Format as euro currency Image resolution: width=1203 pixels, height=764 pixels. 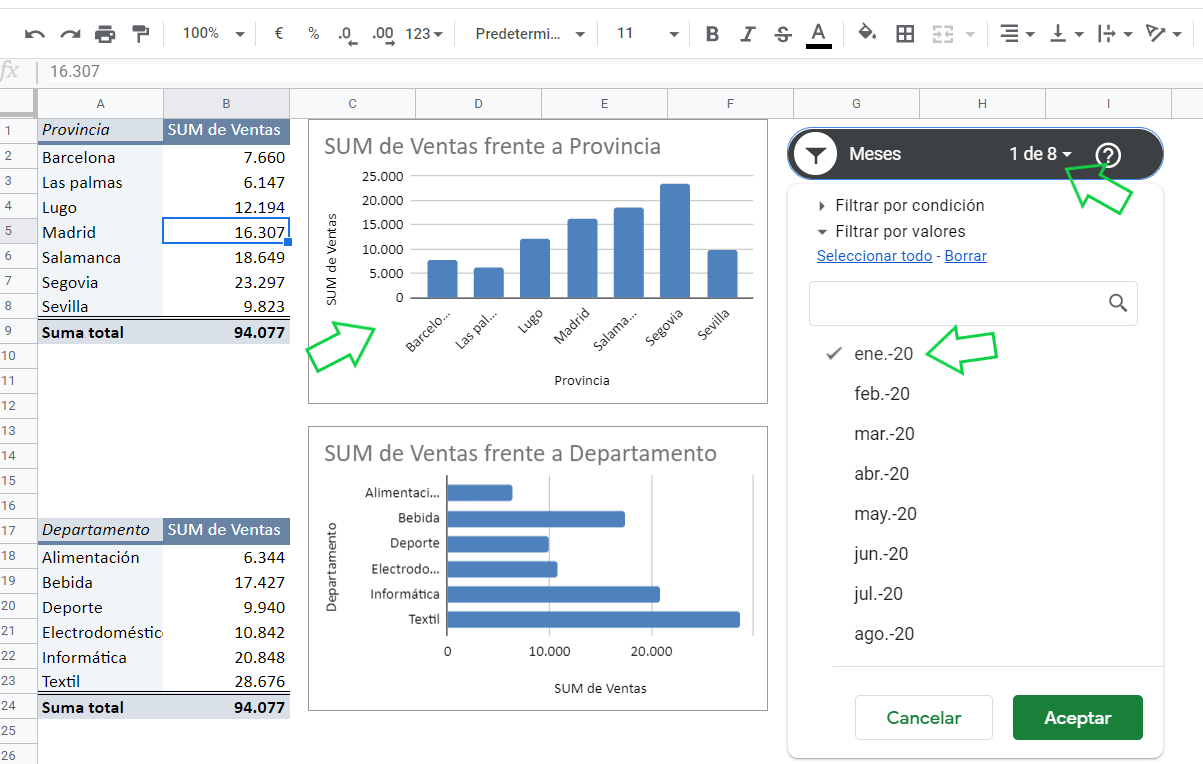point(279,34)
